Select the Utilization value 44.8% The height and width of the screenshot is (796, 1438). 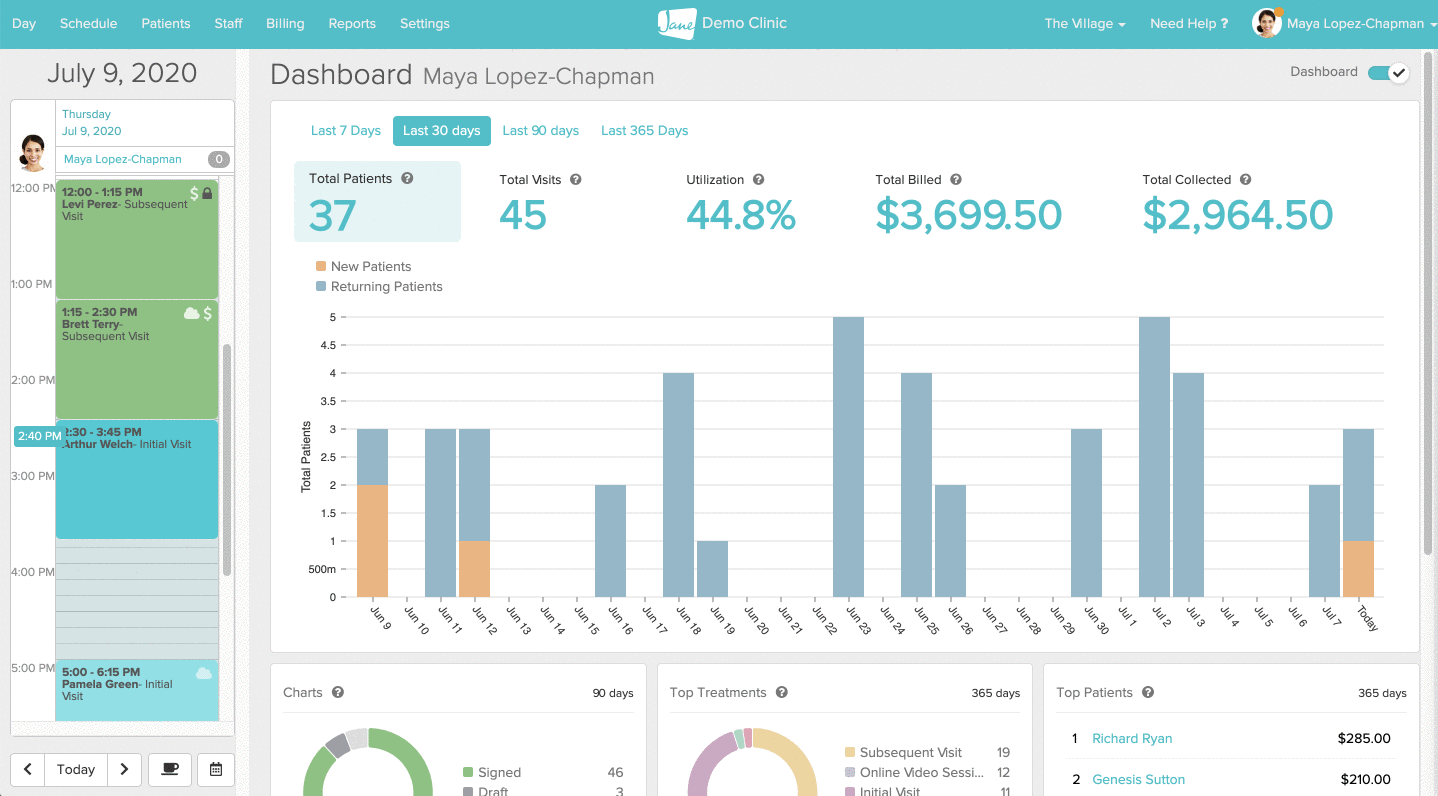point(741,215)
